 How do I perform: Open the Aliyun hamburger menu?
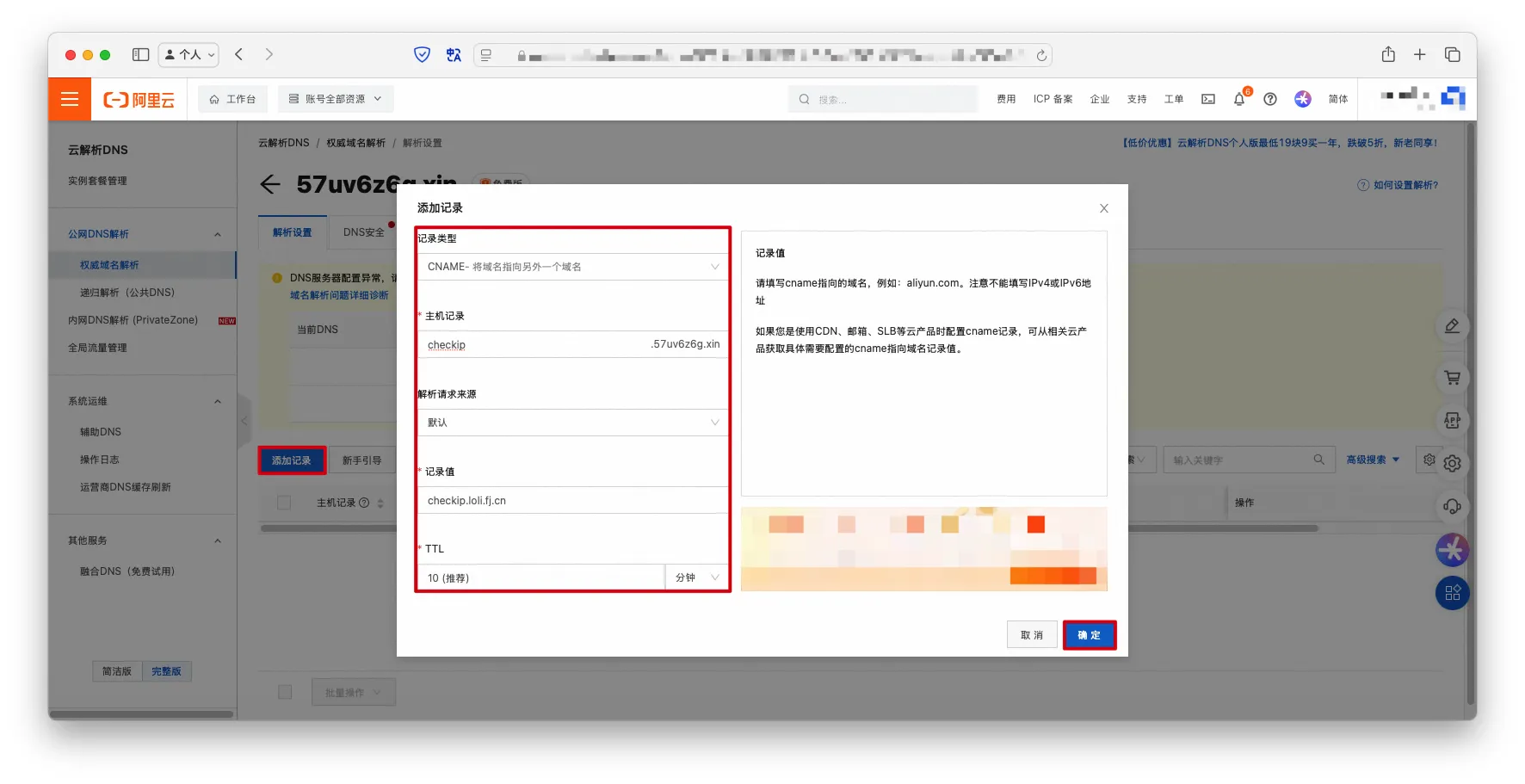coord(70,99)
